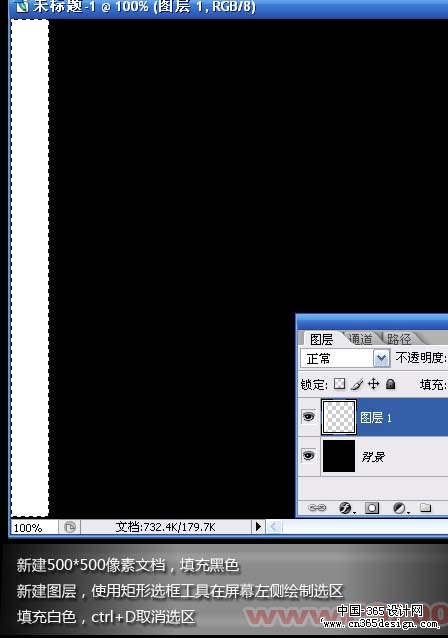Expand the status bar arrow menu

pyautogui.click(x=258, y=527)
